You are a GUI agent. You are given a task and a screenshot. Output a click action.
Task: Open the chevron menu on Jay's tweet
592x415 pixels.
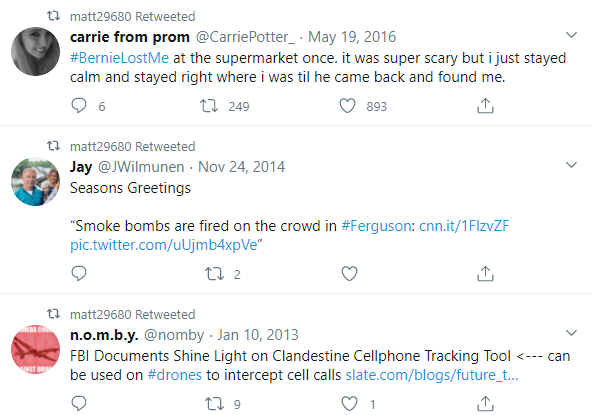[572, 165]
